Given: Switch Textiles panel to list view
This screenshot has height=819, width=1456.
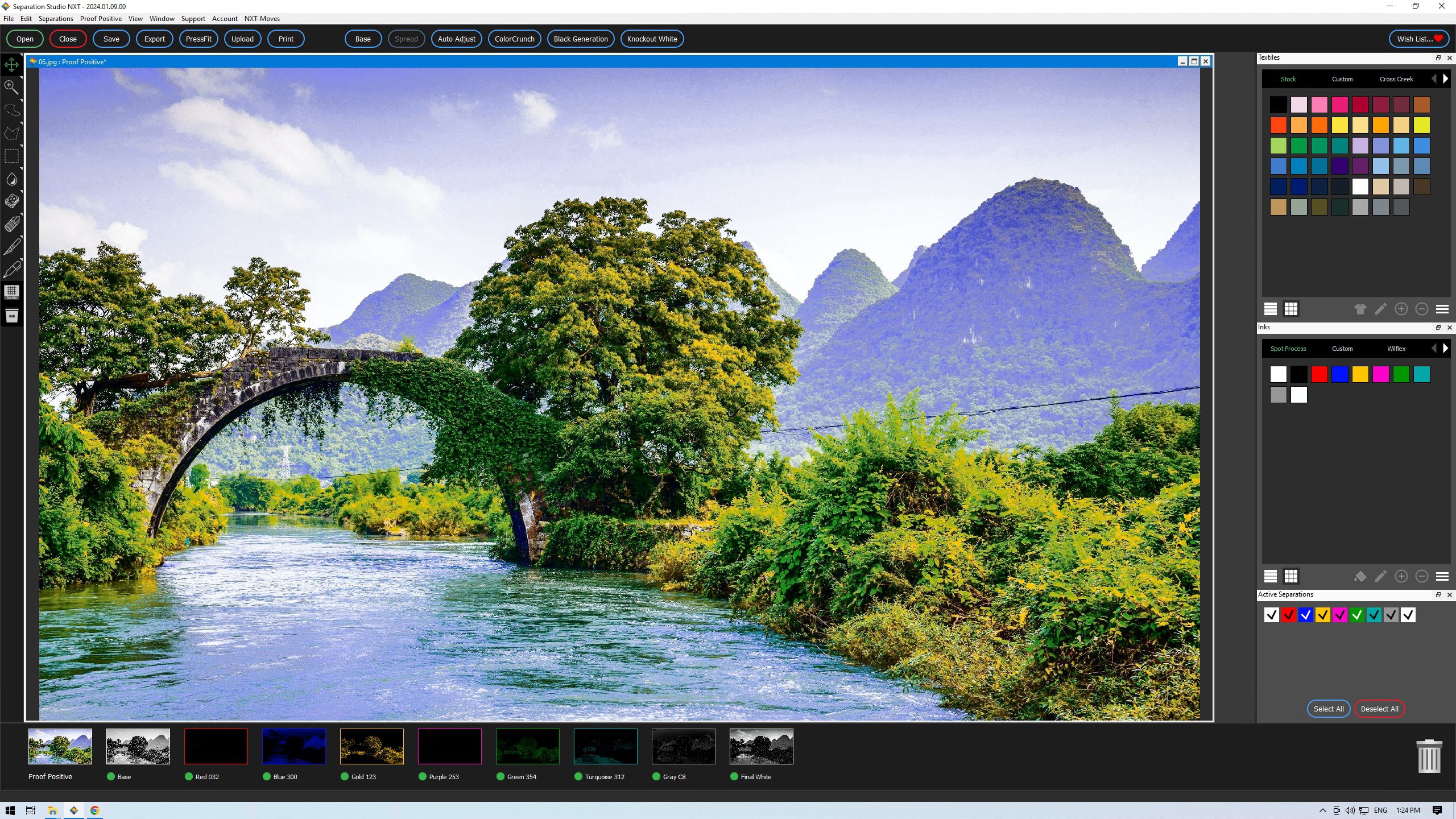Looking at the screenshot, I should pos(1271,309).
